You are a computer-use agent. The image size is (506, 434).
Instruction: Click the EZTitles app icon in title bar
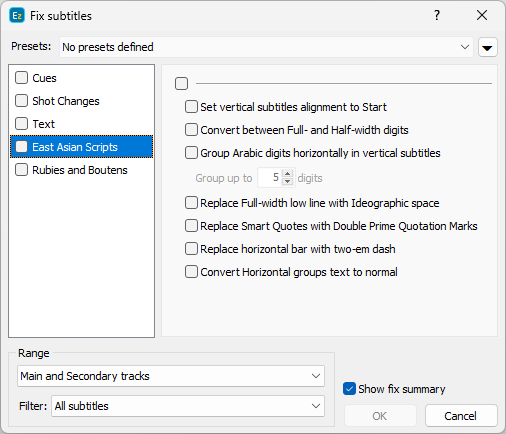17,16
